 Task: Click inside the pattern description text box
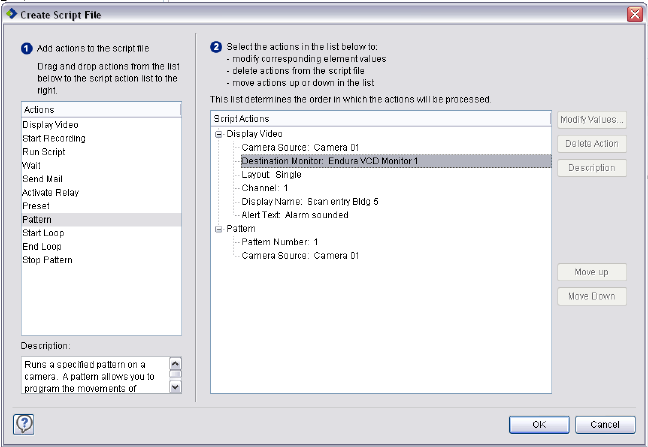coord(95,376)
